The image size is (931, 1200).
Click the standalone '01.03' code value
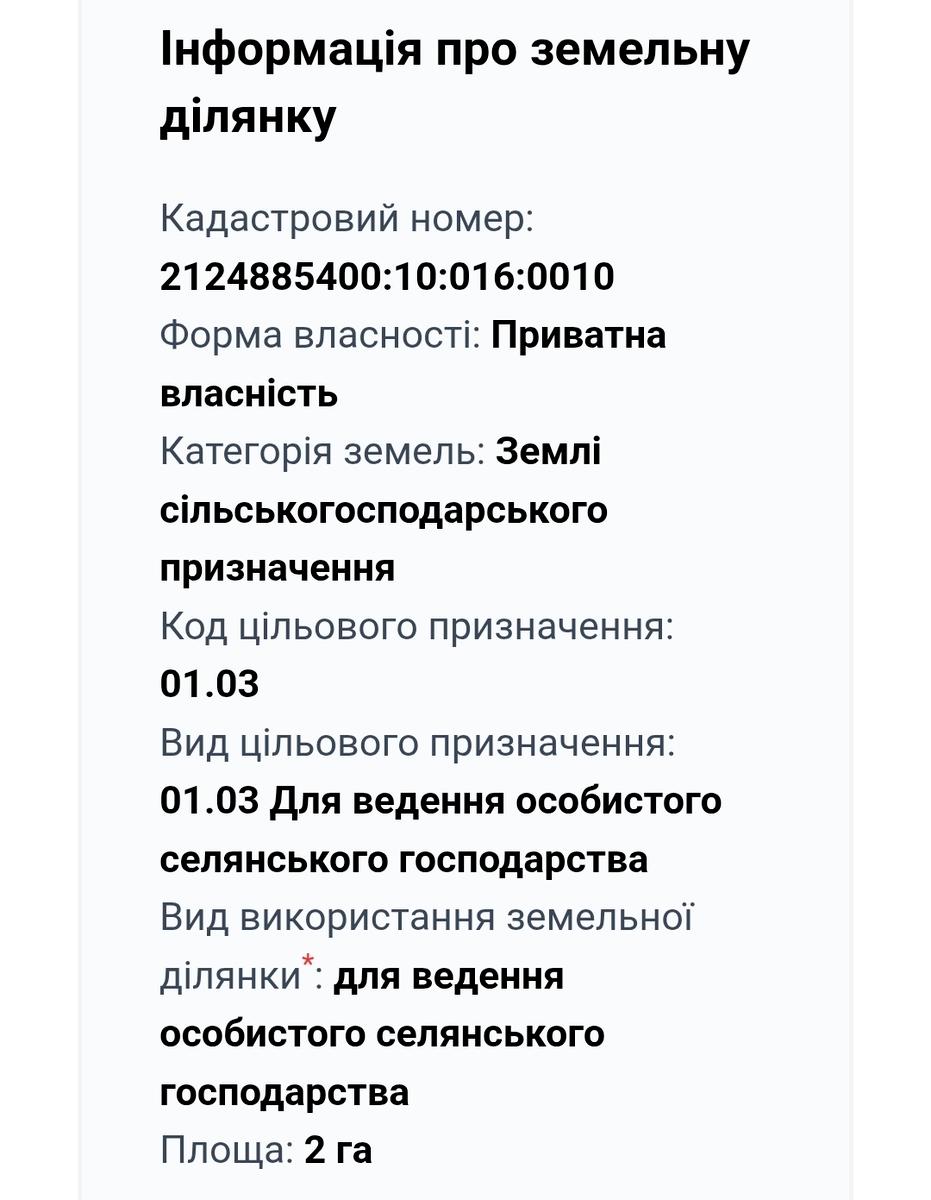coord(209,685)
